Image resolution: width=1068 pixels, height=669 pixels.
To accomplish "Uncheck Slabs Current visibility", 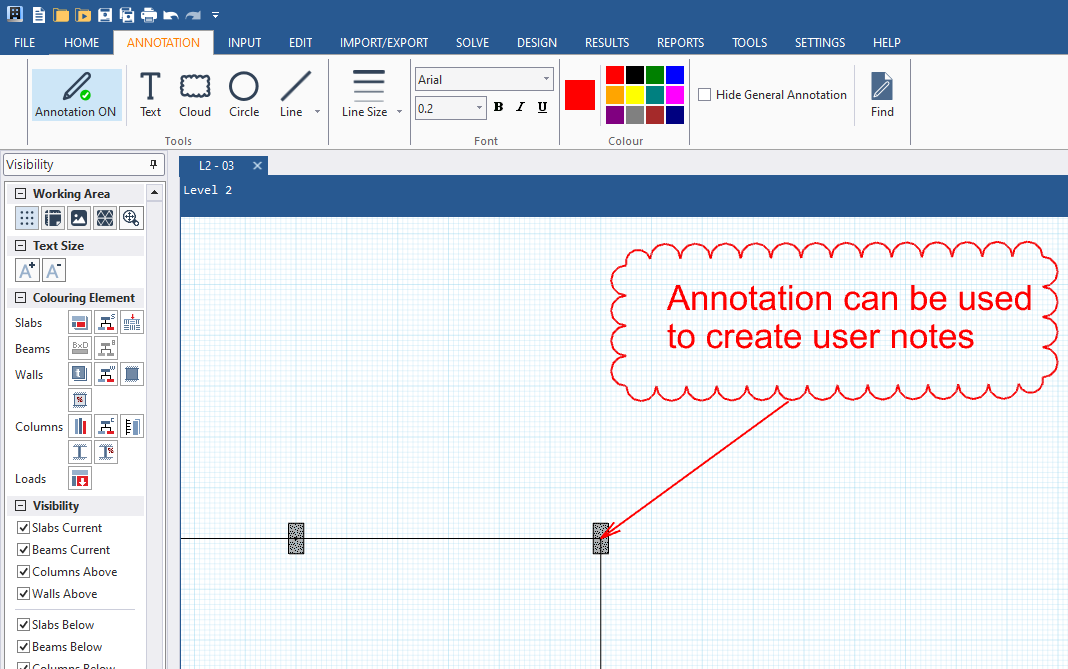I will (x=23, y=528).
